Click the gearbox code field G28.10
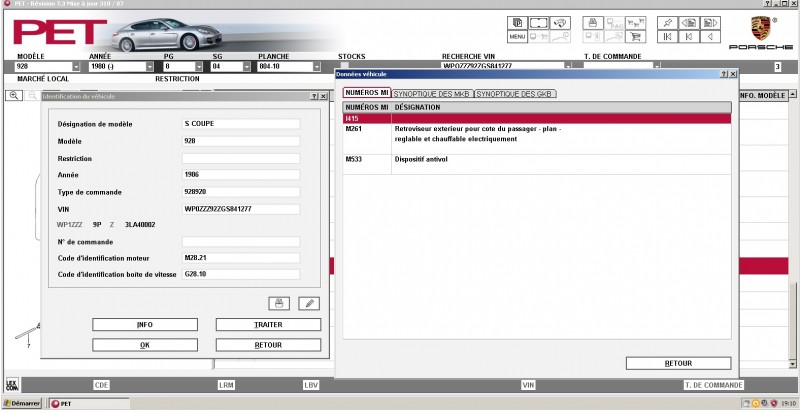This screenshot has height=413, width=800. pos(241,274)
